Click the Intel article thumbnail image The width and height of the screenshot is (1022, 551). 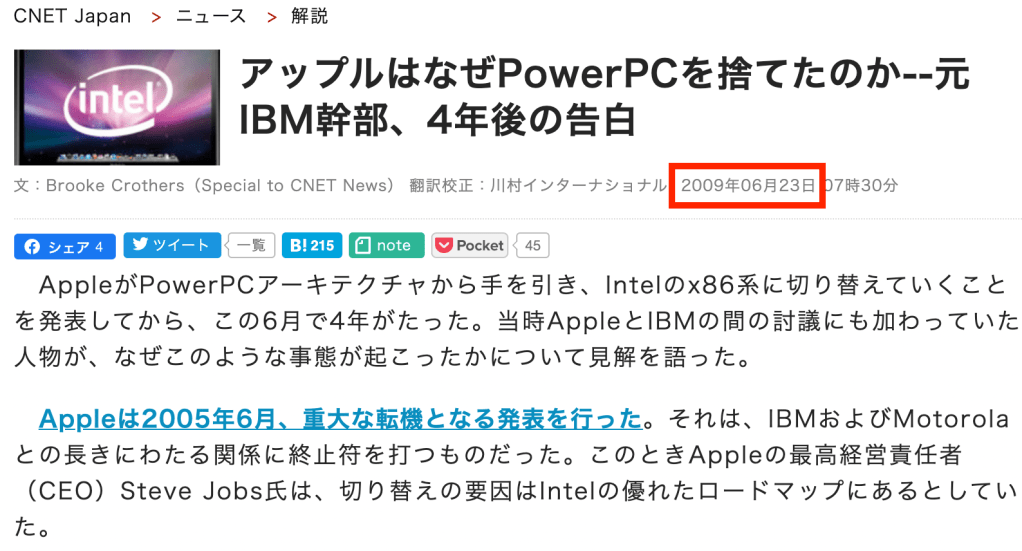(117, 107)
